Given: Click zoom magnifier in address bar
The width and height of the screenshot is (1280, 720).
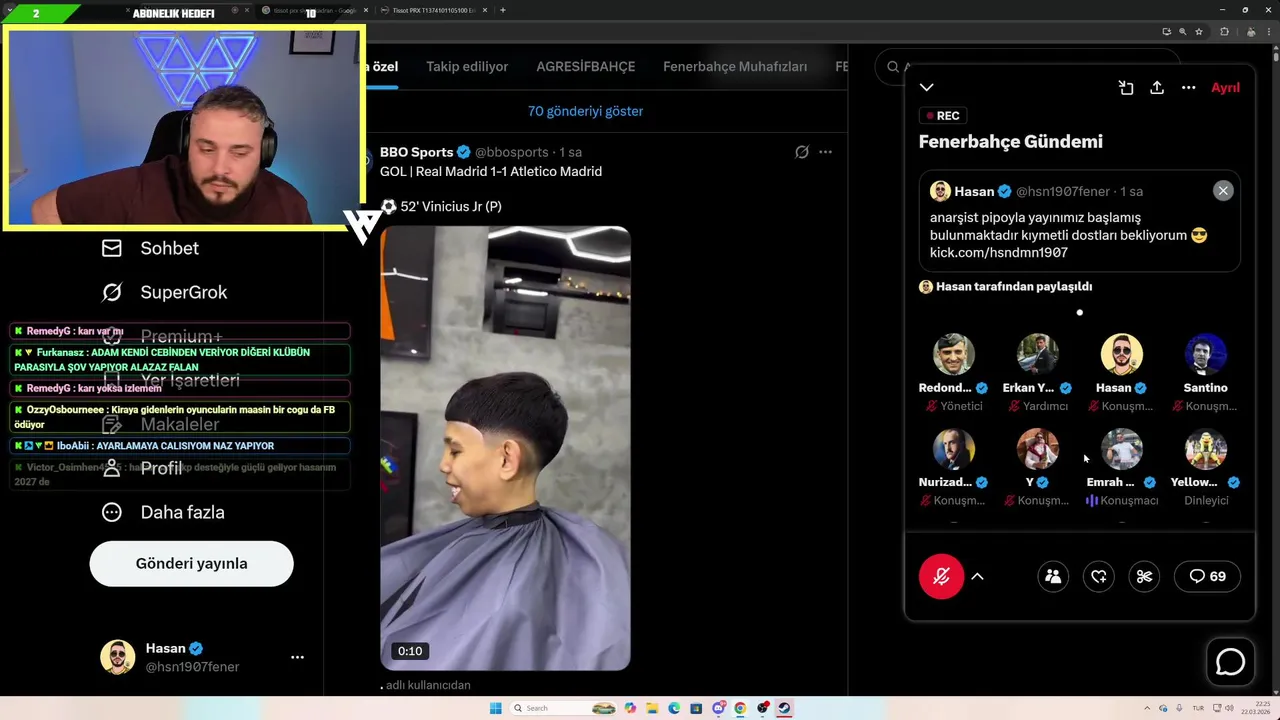Looking at the screenshot, I should 1183,32.
